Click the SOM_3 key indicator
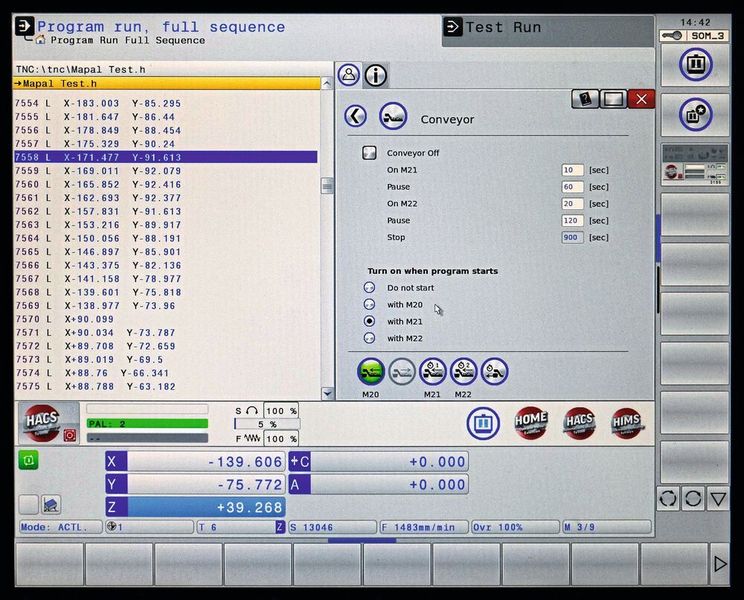This screenshot has width=744, height=600. click(695, 36)
